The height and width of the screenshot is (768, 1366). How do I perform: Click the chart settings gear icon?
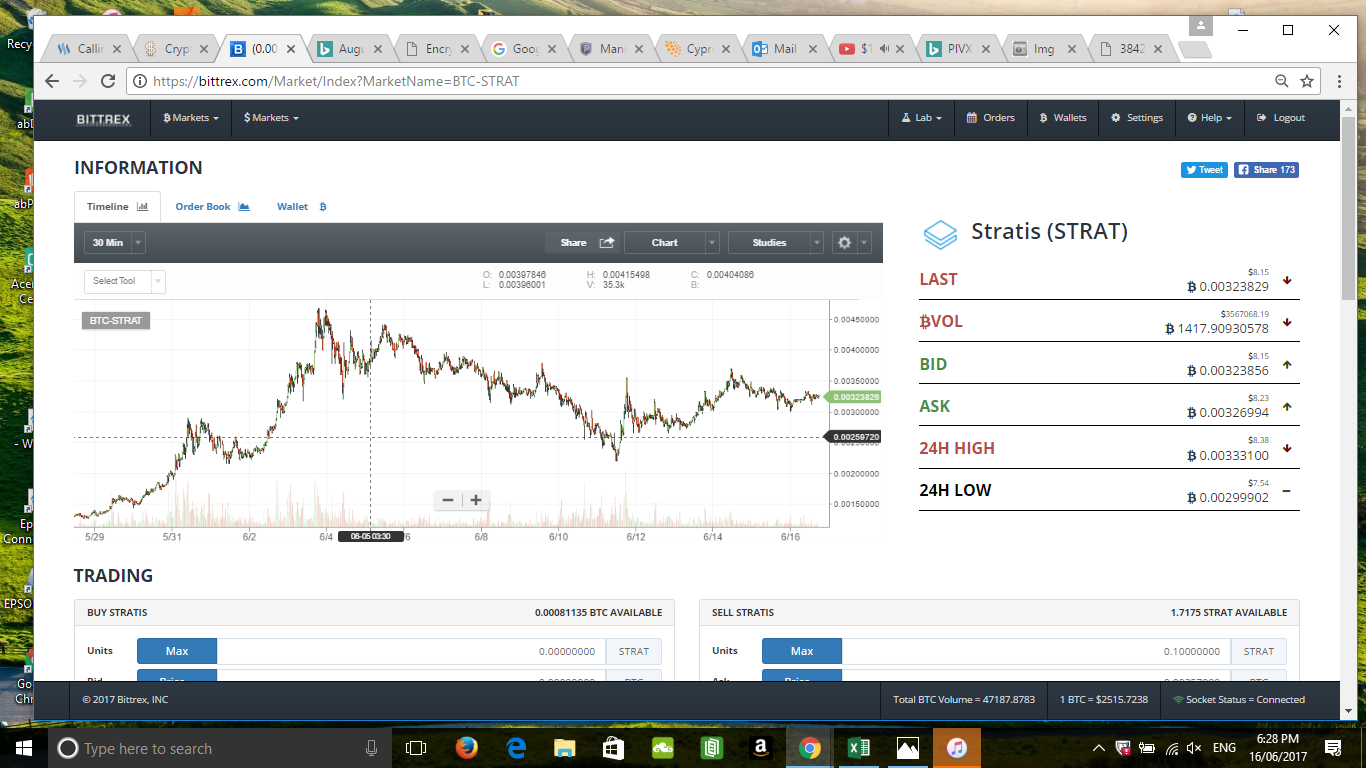click(845, 242)
